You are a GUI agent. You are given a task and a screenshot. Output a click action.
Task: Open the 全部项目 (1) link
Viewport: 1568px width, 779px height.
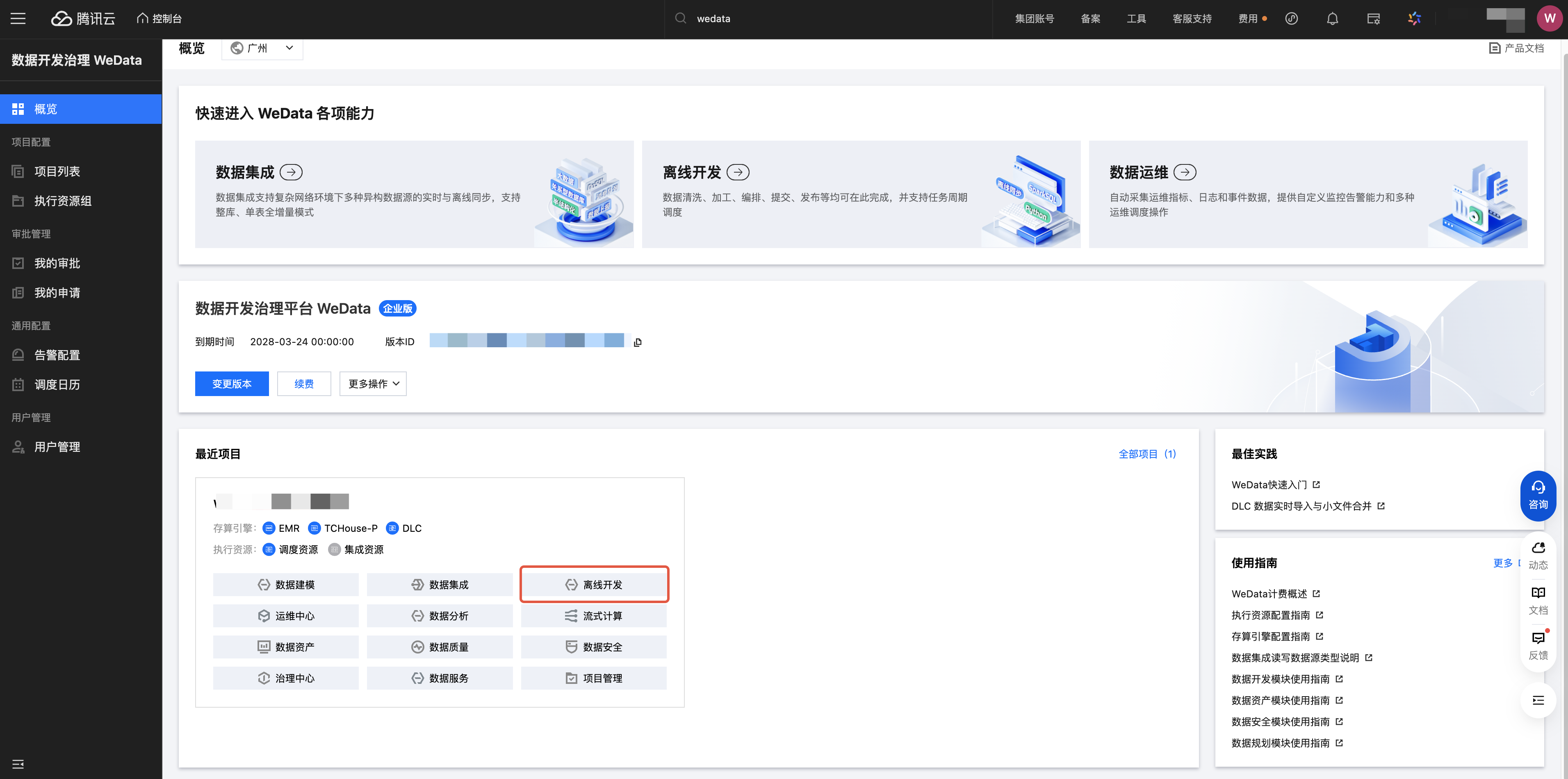click(x=1147, y=454)
